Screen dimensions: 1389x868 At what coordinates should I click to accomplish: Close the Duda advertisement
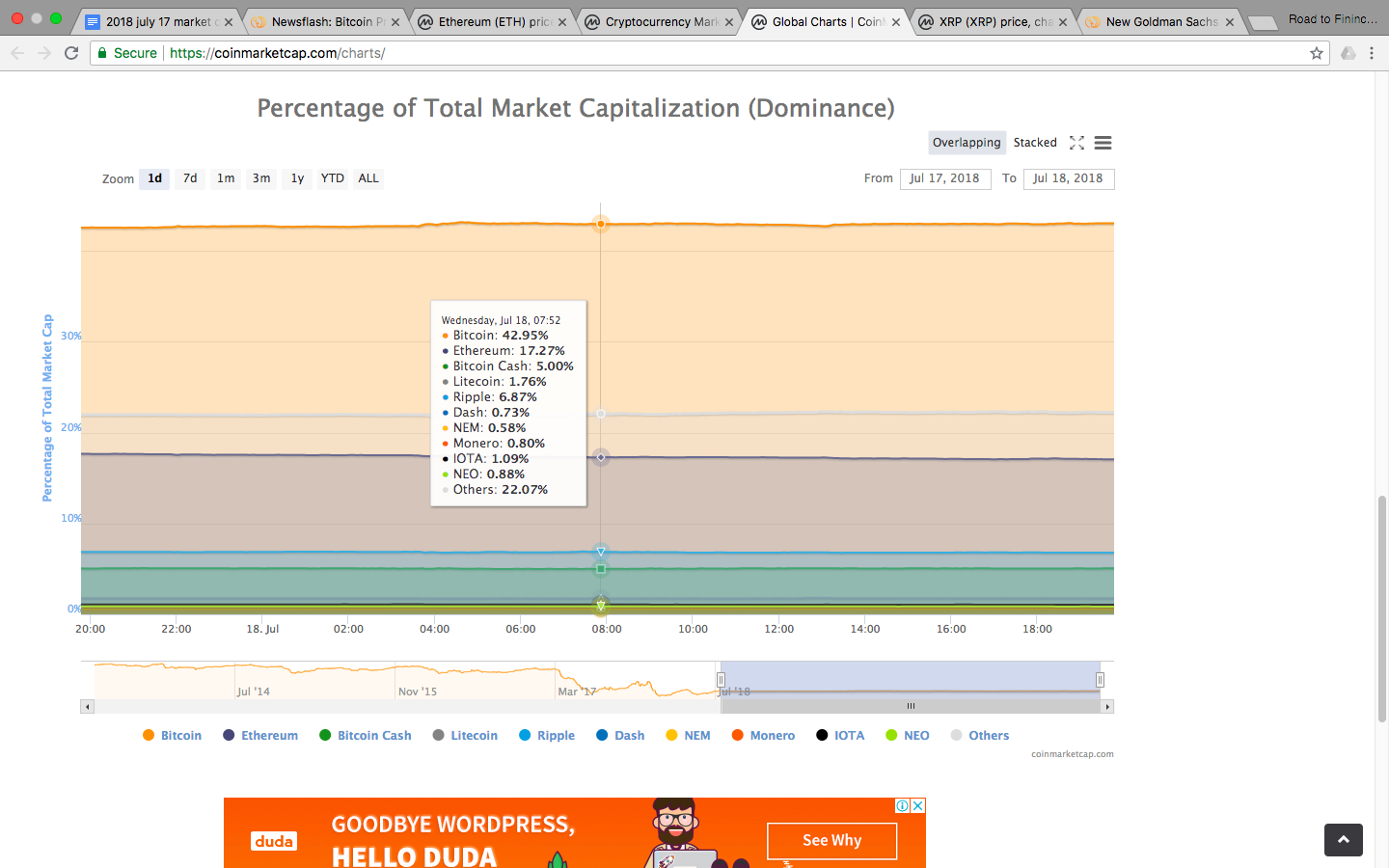coord(918,805)
